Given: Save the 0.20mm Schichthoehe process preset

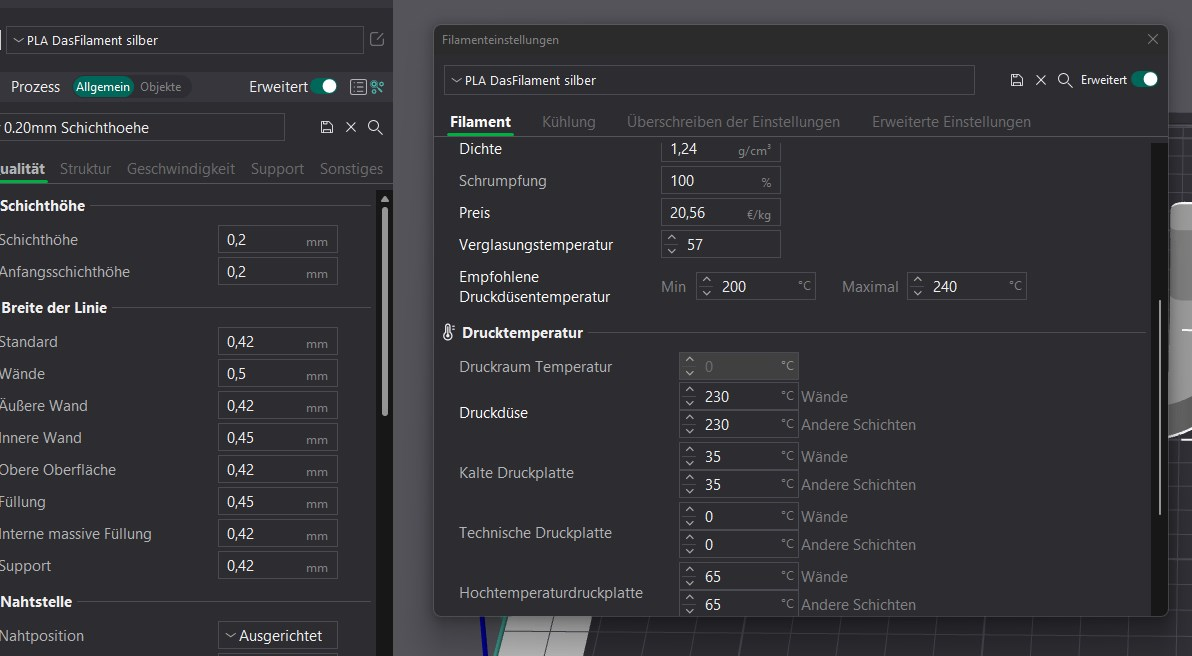Looking at the screenshot, I should 327,127.
